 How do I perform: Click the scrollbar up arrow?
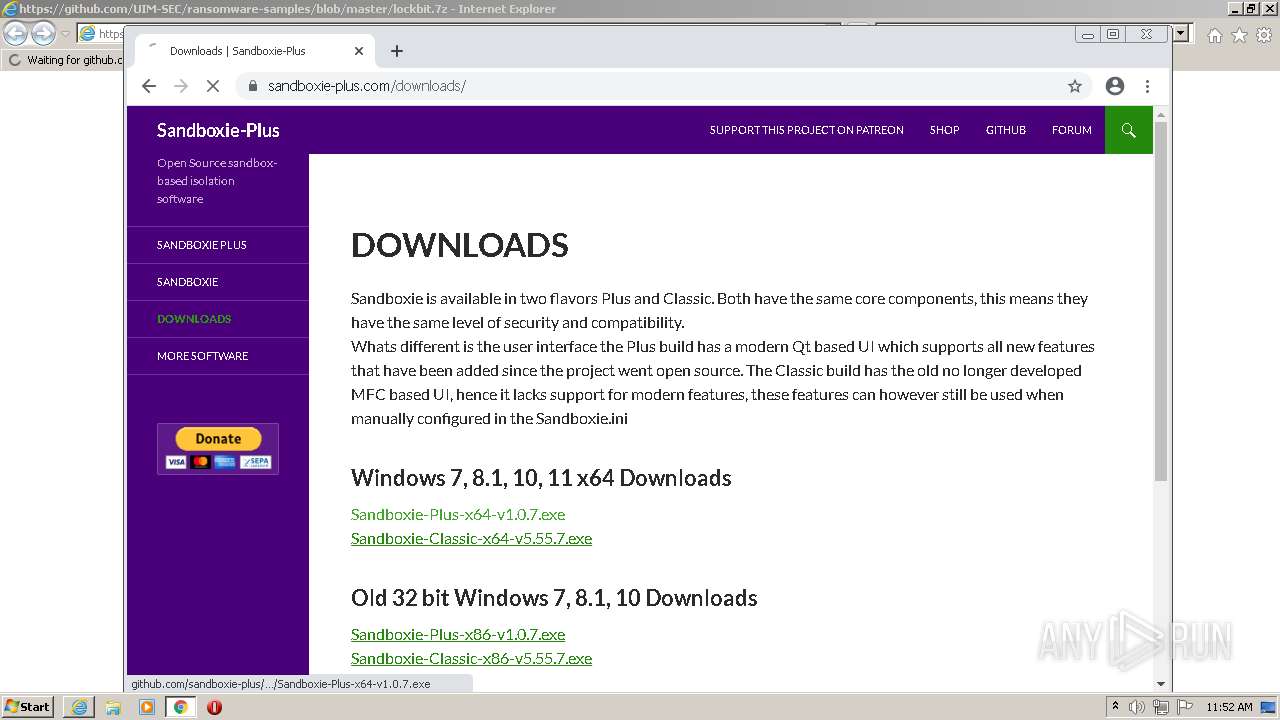(x=1161, y=114)
